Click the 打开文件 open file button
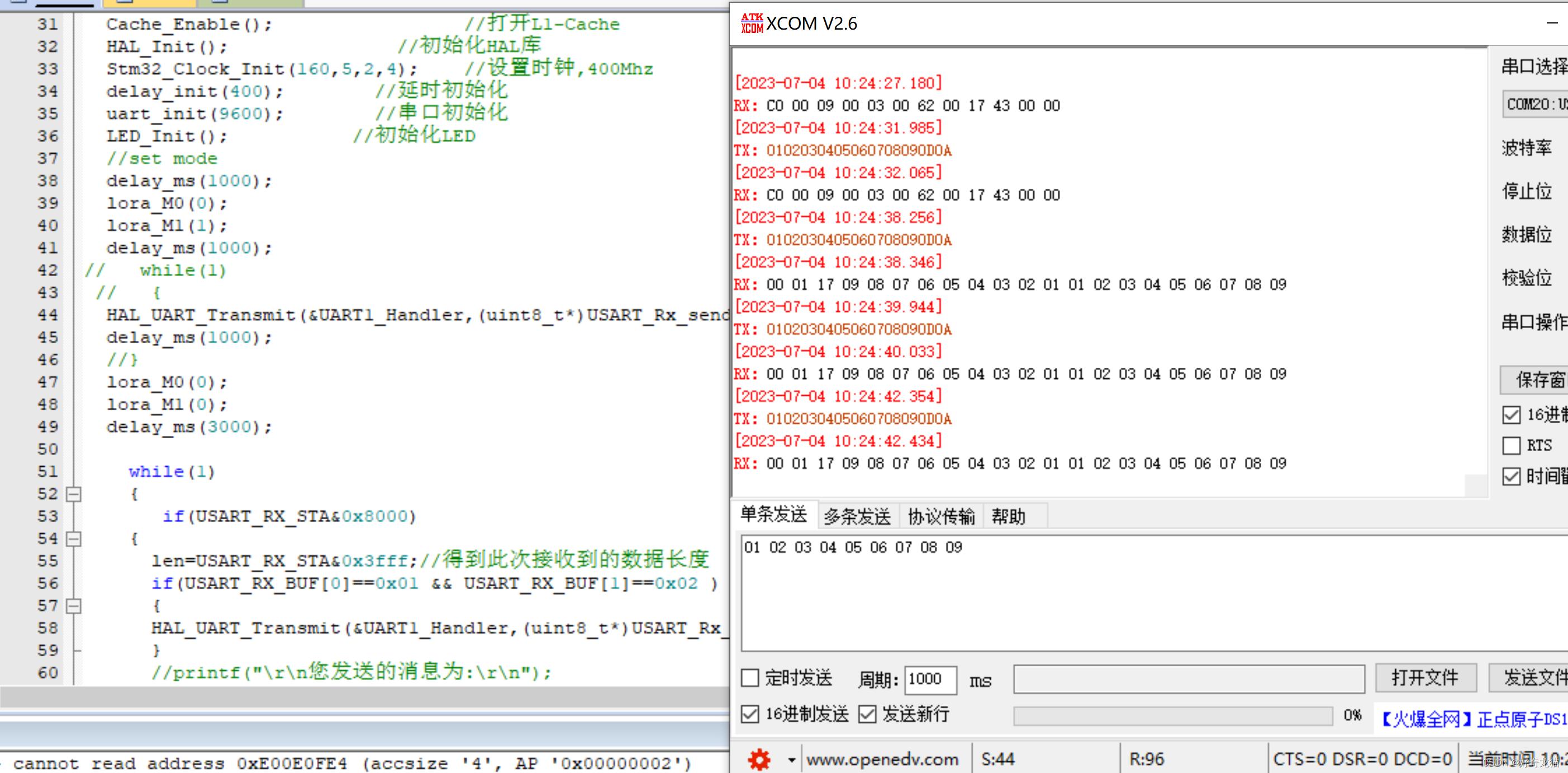The image size is (1568, 773). pyautogui.click(x=1426, y=678)
